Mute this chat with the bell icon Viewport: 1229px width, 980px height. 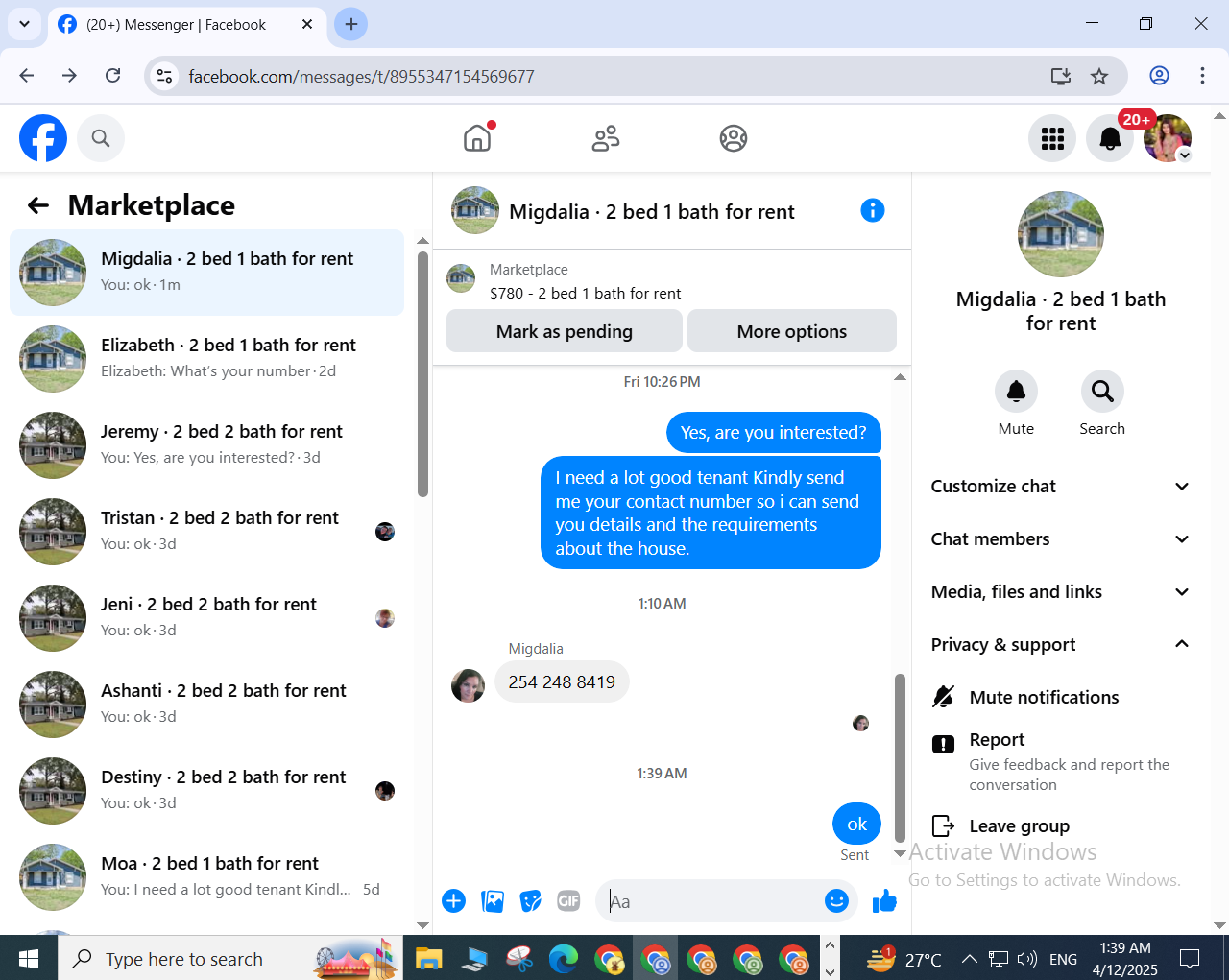pos(1016,392)
